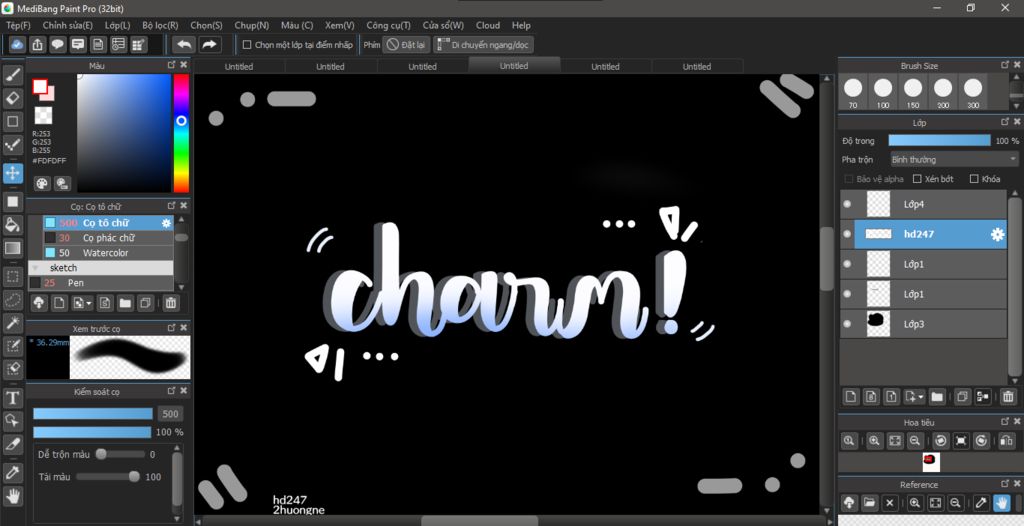
Task: Click the Undo arrow
Action: point(184,44)
